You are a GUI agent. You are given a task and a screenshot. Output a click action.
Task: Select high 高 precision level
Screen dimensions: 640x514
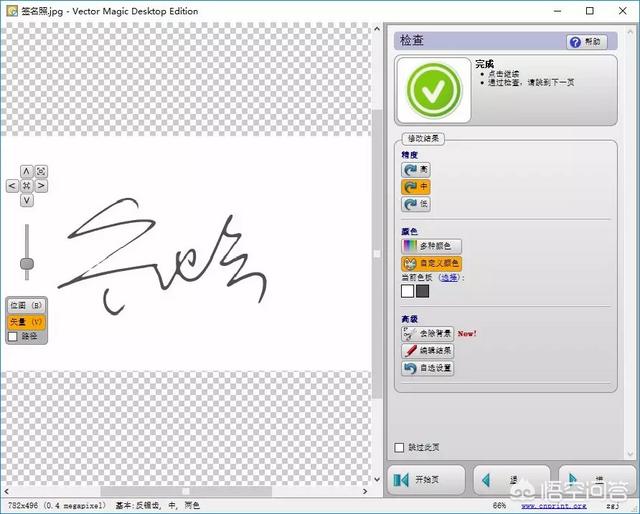[415, 170]
